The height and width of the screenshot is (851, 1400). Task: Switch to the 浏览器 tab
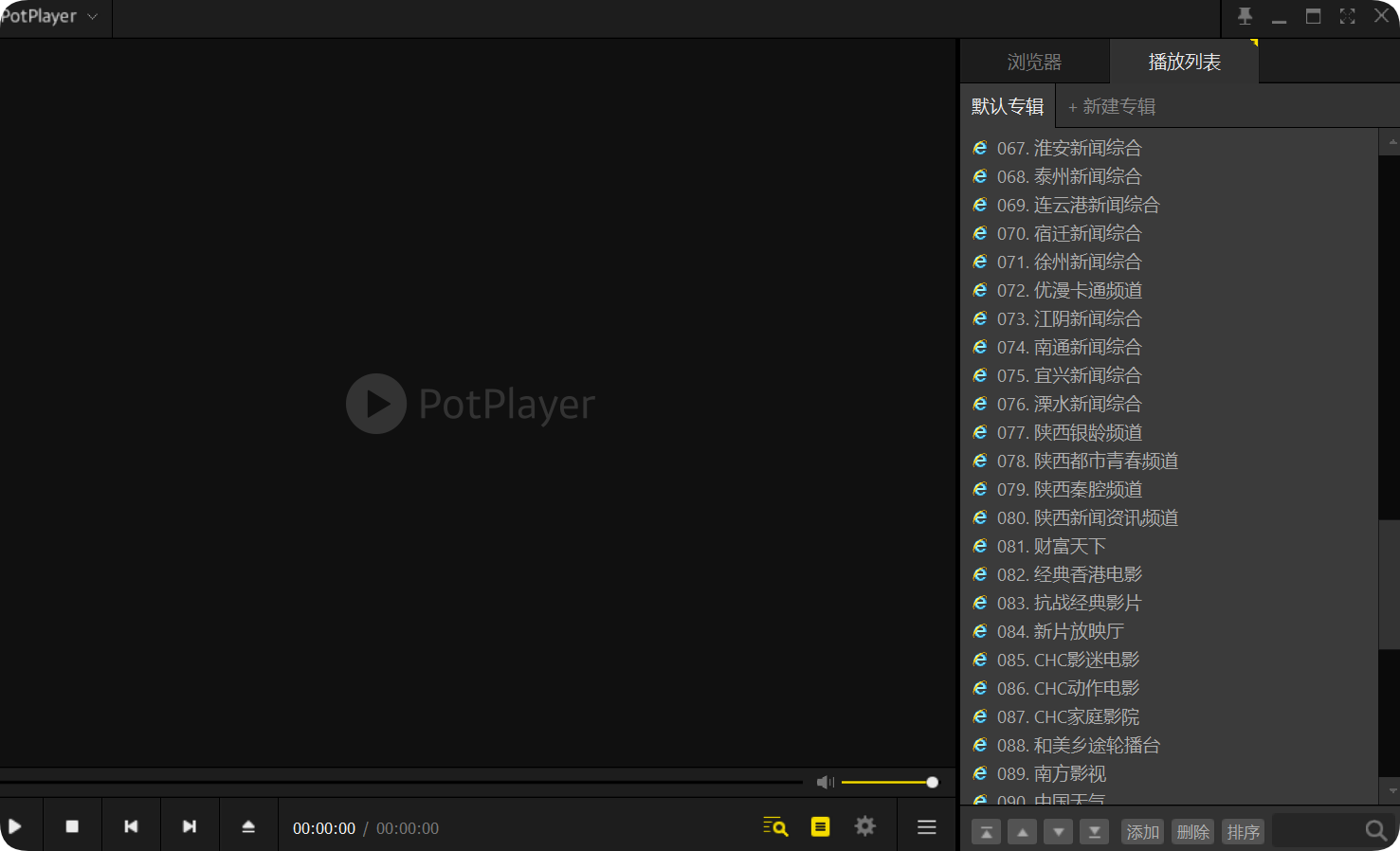1034,62
